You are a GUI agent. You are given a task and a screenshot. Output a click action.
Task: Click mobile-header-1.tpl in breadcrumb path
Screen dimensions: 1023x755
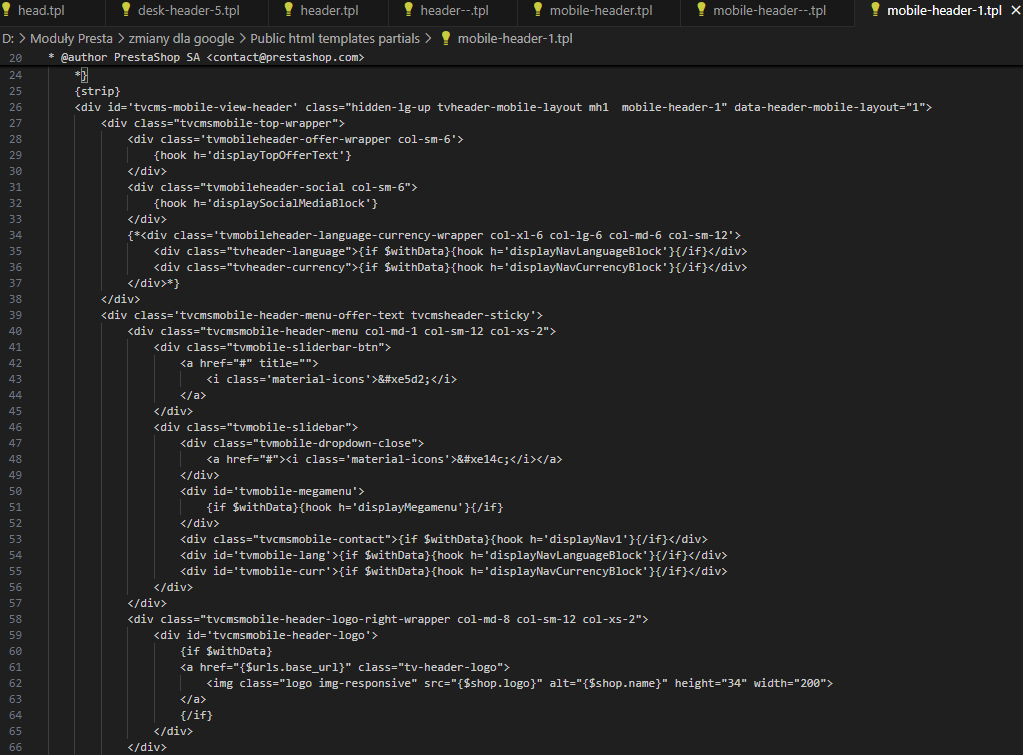515,39
